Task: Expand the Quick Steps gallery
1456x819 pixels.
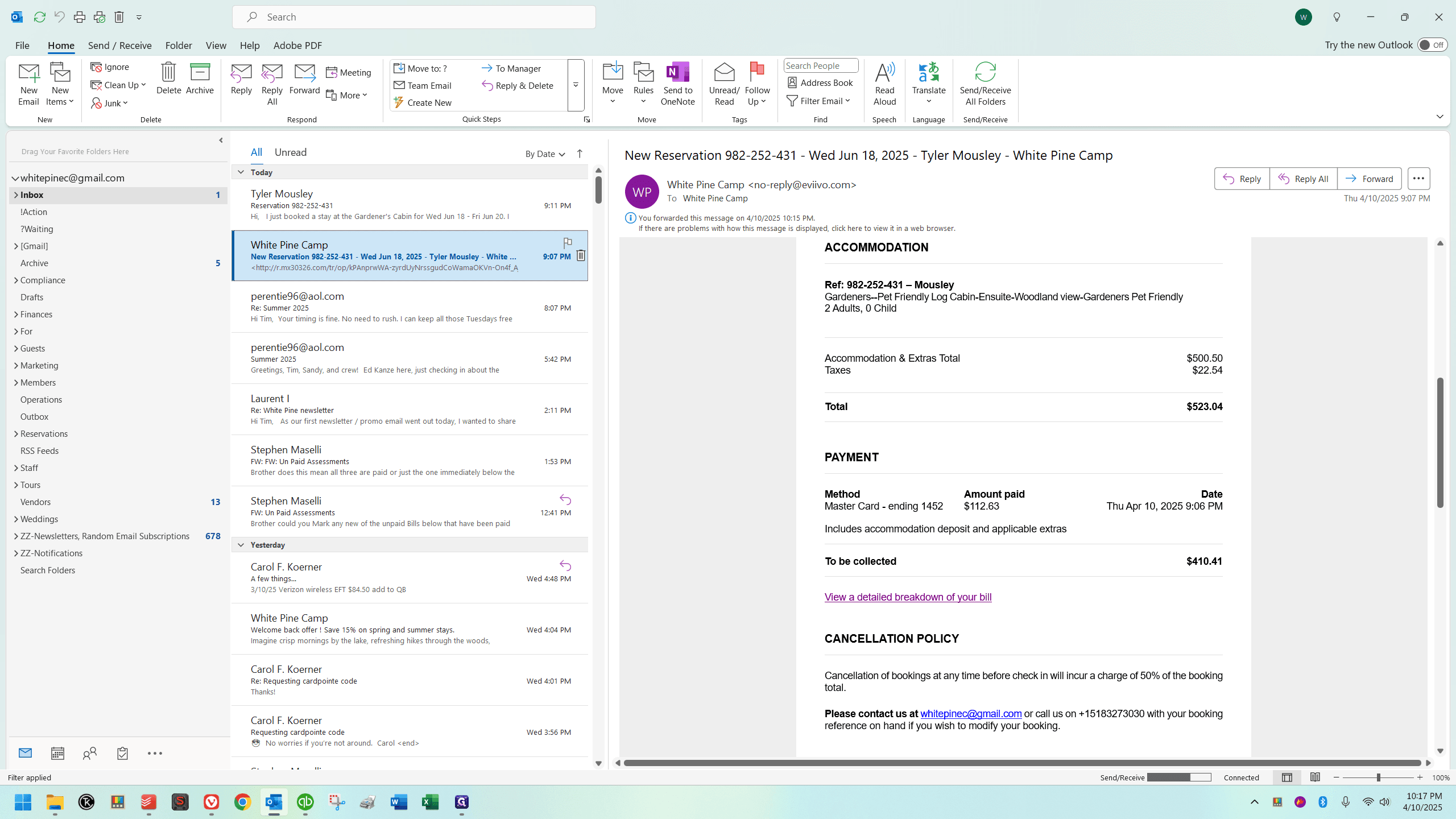Action: (x=576, y=85)
